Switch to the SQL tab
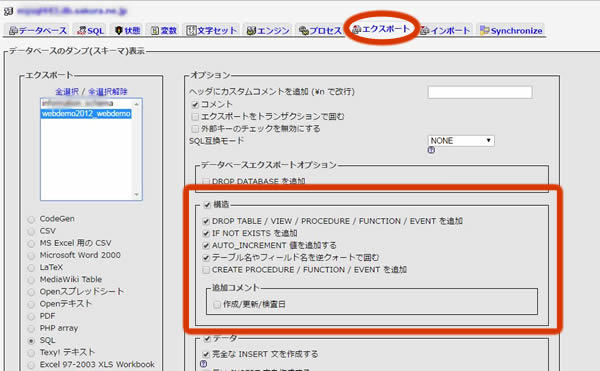600x371 pixels. pos(91,31)
